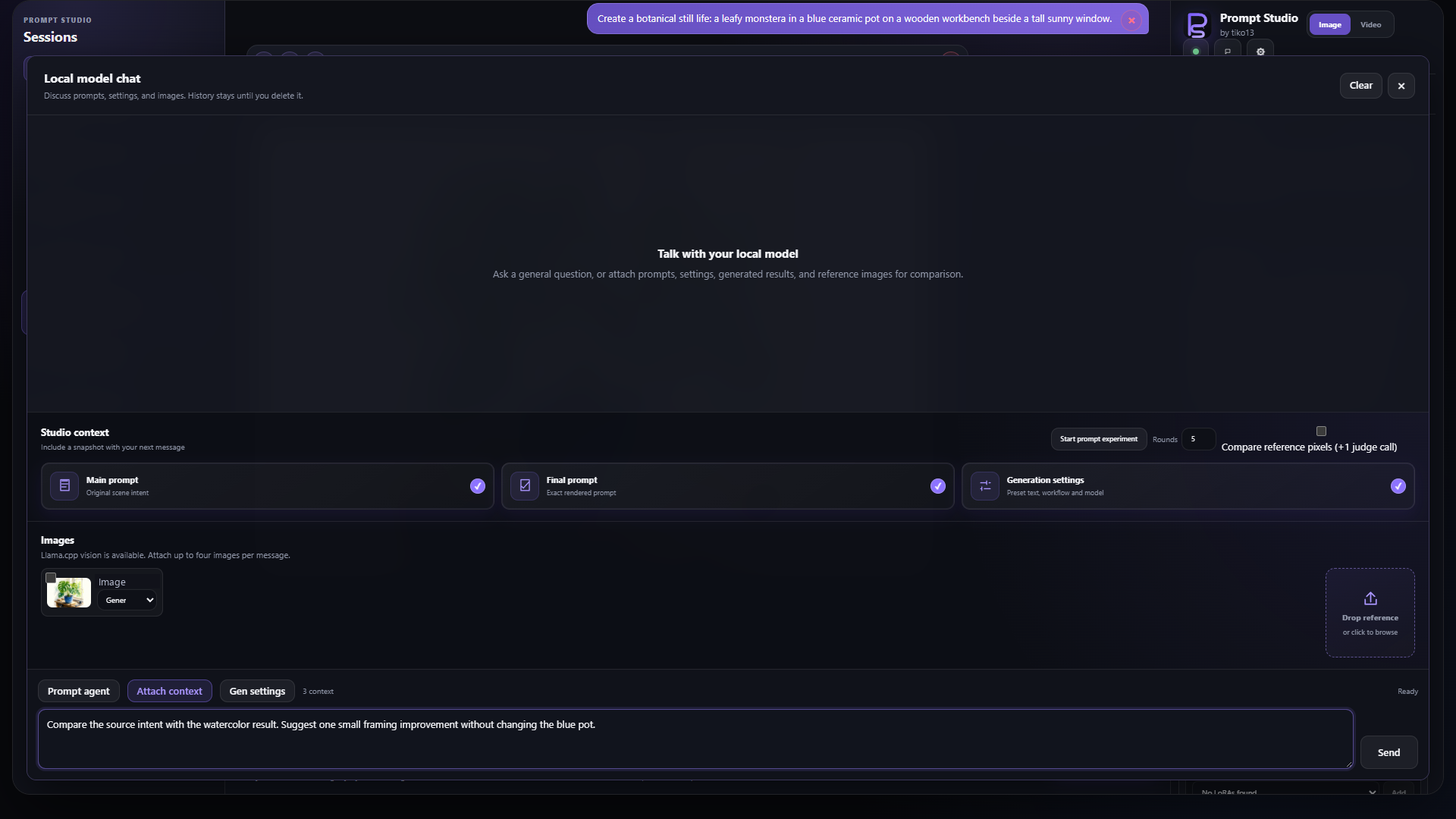
Task: Open the image type dropdown
Action: point(127,600)
